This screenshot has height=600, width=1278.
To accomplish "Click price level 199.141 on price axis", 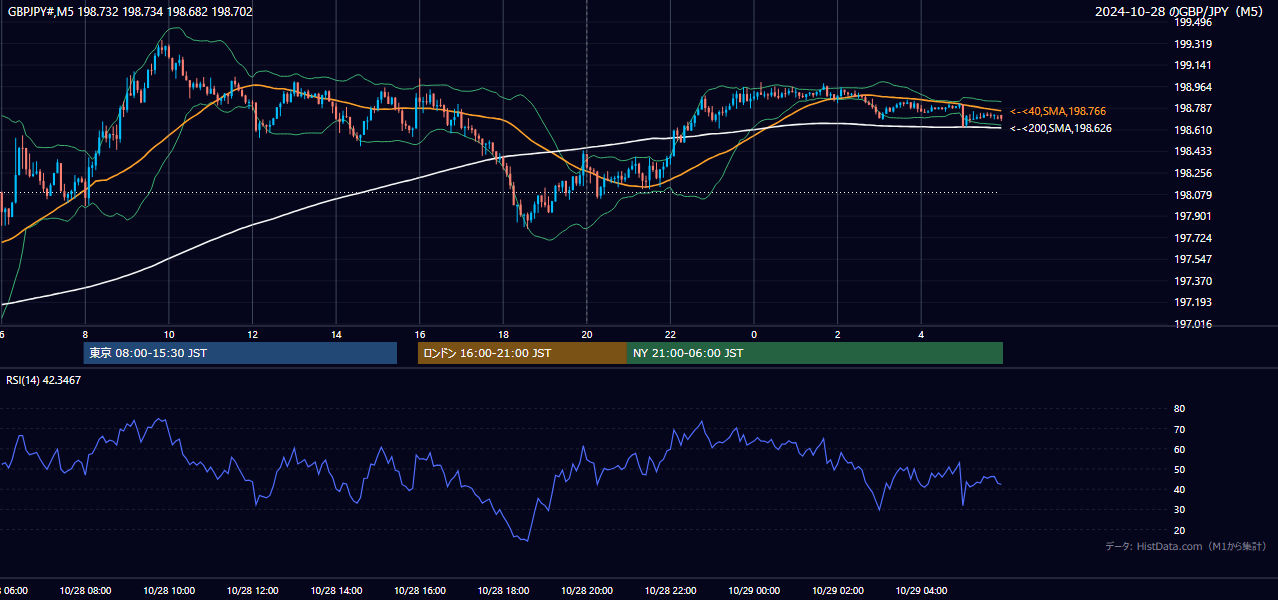I will point(1193,65).
